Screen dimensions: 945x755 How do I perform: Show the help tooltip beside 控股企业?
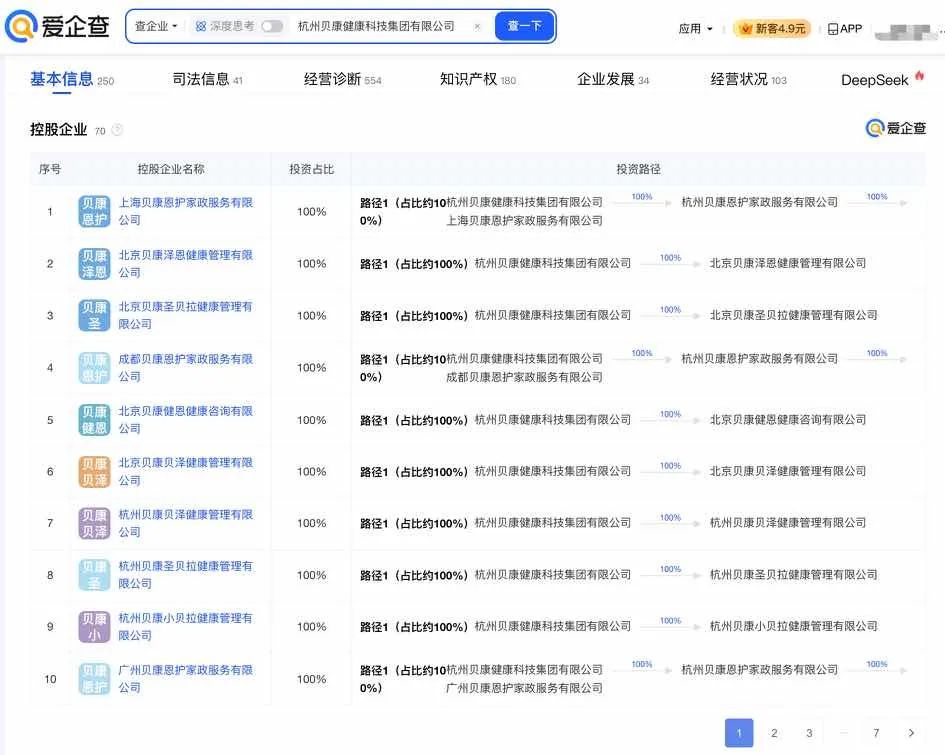pos(118,130)
